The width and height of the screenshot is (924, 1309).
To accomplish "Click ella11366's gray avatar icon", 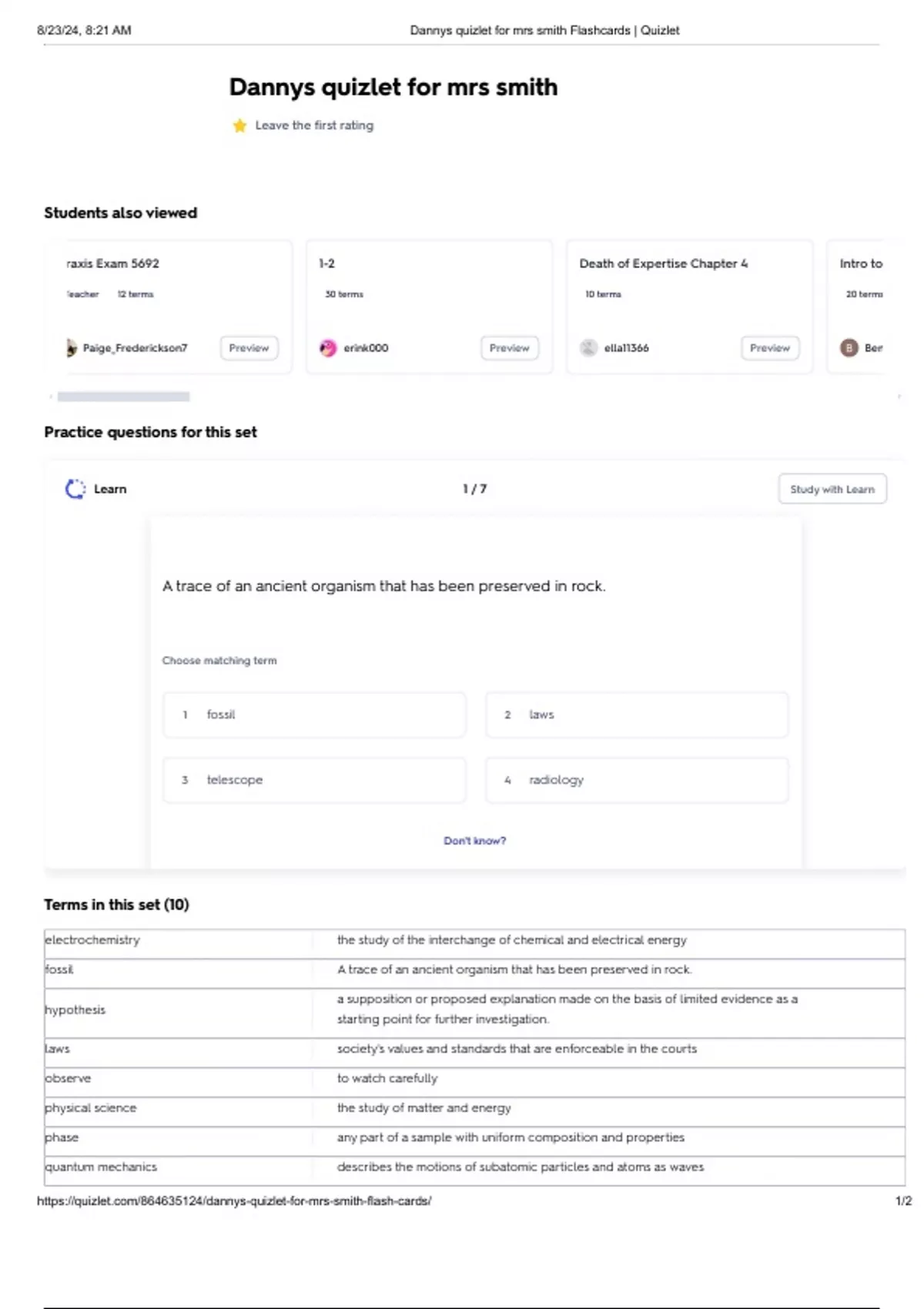I will click(588, 348).
